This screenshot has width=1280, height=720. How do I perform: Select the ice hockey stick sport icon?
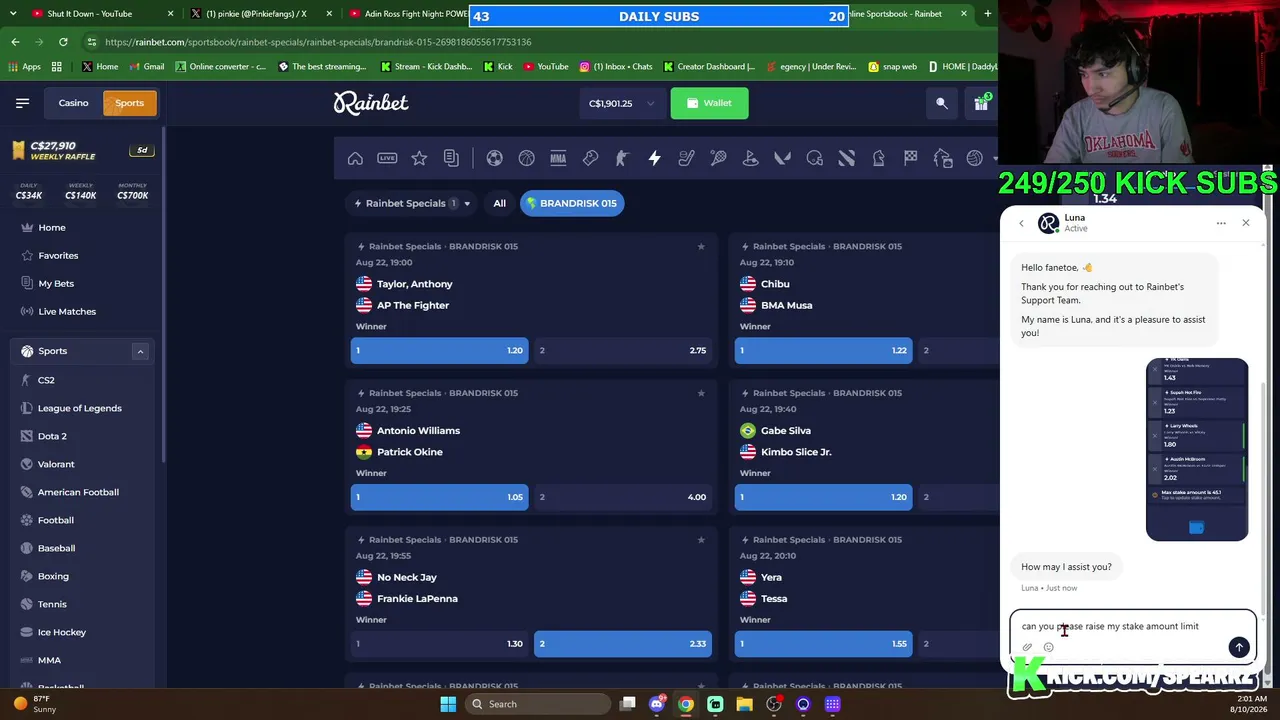686,158
